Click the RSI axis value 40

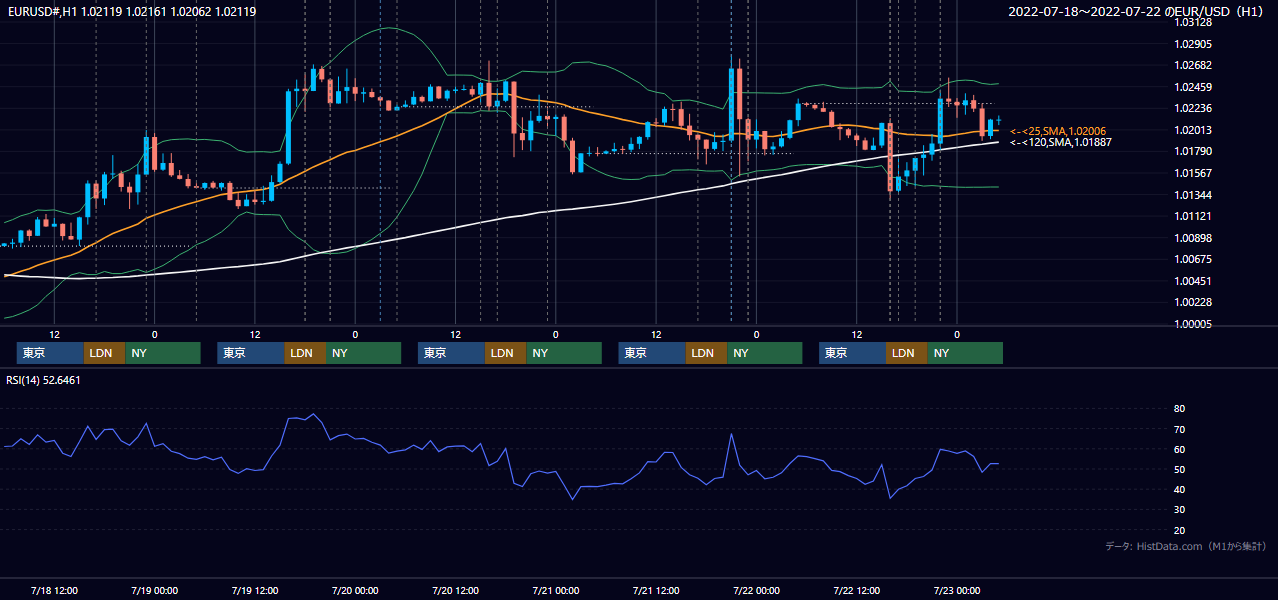tap(1180, 489)
